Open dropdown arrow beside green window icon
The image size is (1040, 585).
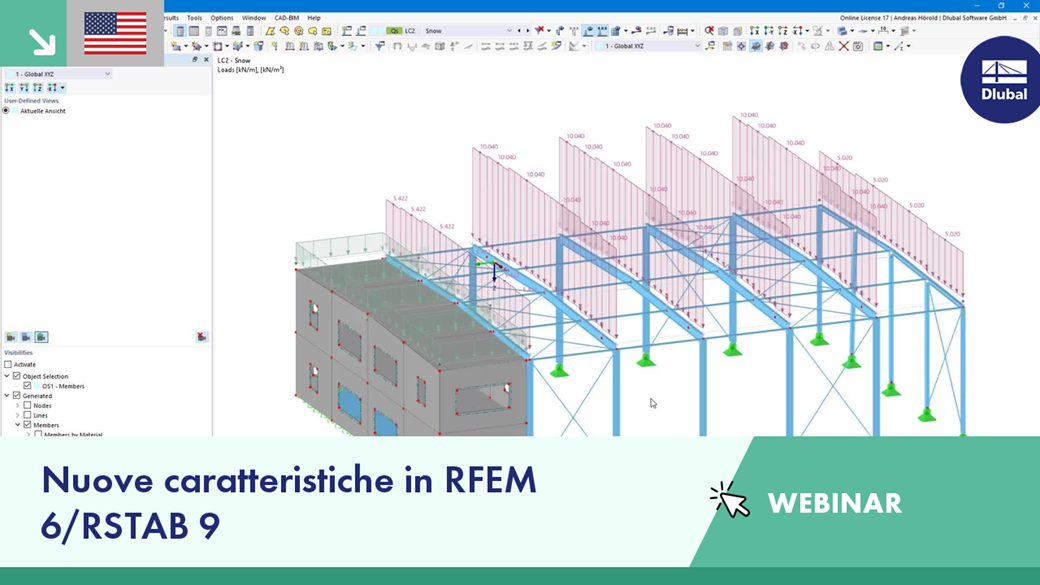[887, 46]
